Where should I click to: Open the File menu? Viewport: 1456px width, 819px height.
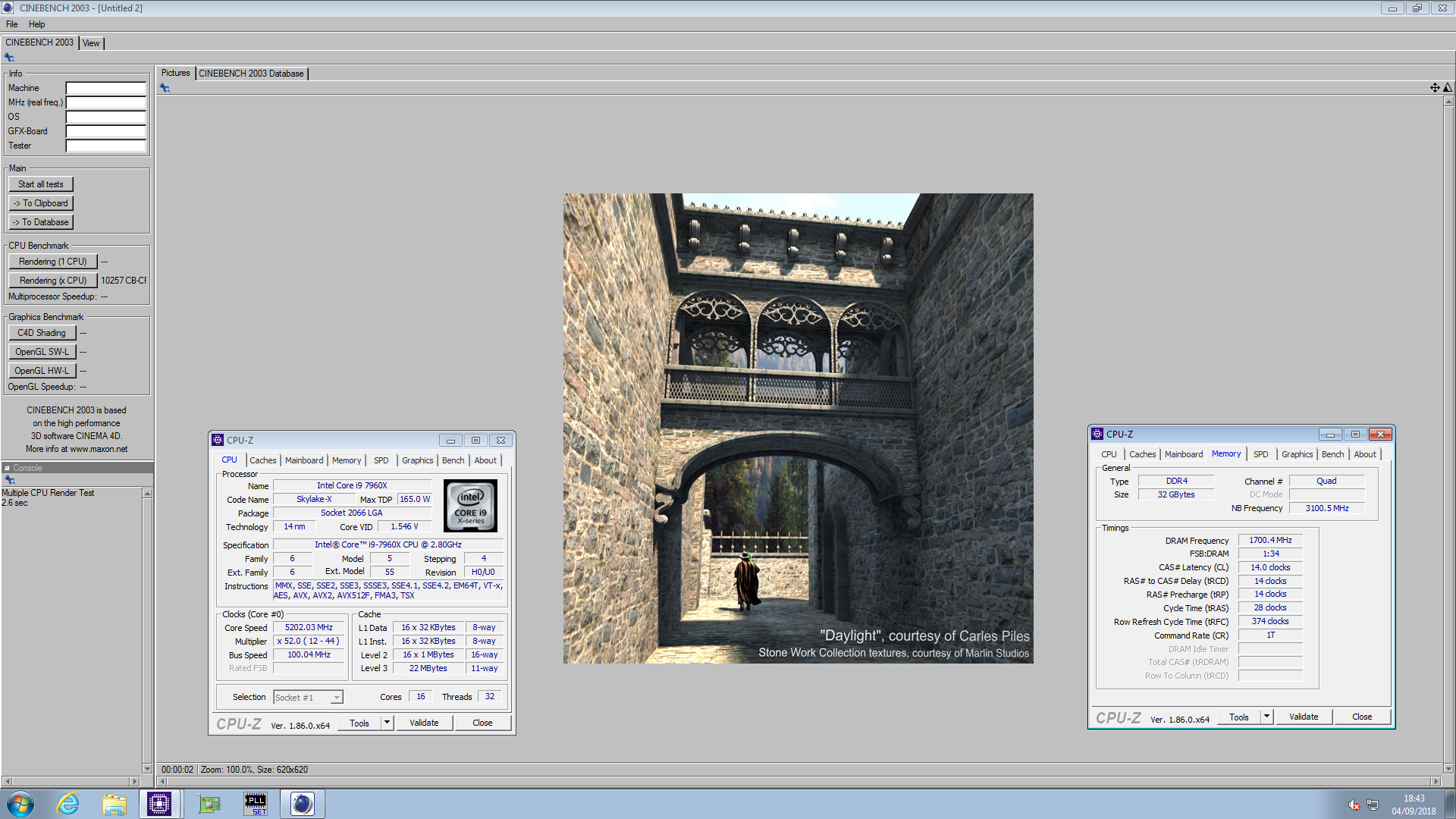[x=12, y=24]
